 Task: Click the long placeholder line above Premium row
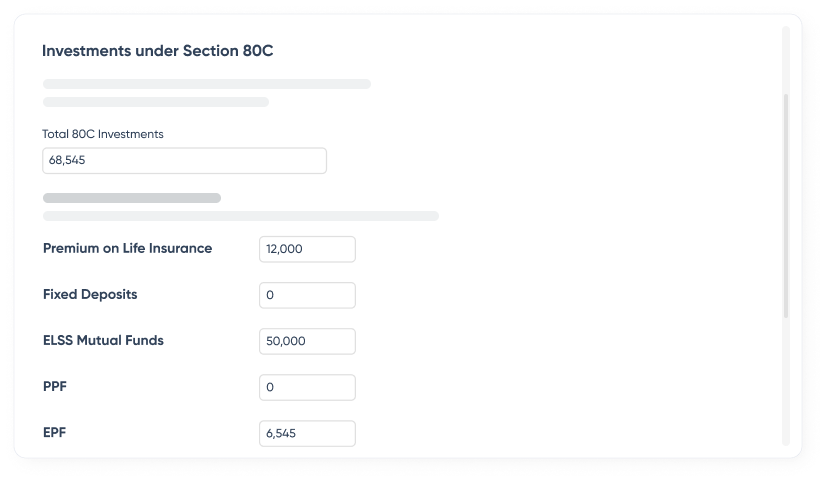coord(240,216)
